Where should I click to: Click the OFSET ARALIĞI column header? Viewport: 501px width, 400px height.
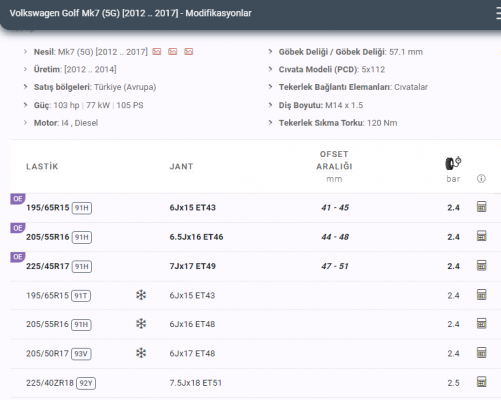334,160
